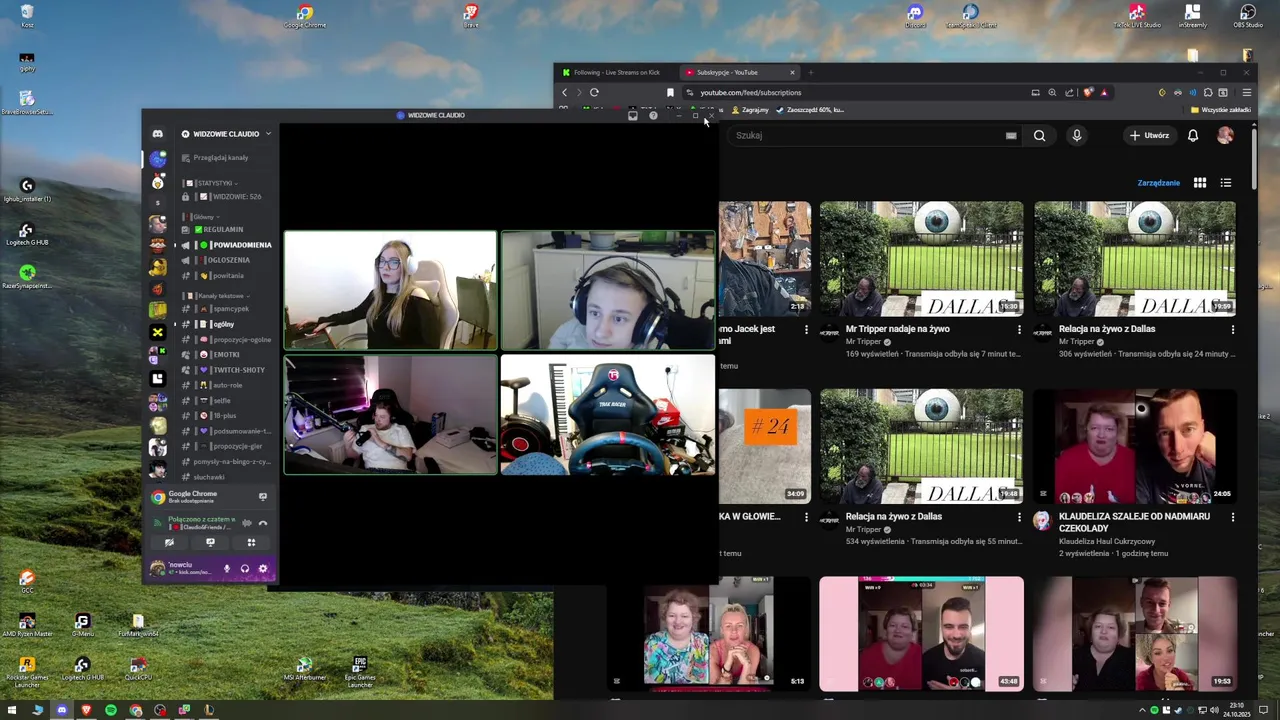Launch OBS Studio desktop shortcut
Image resolution: width=1280 pixels, height=720 pixels.
(x=1248, y=16)
